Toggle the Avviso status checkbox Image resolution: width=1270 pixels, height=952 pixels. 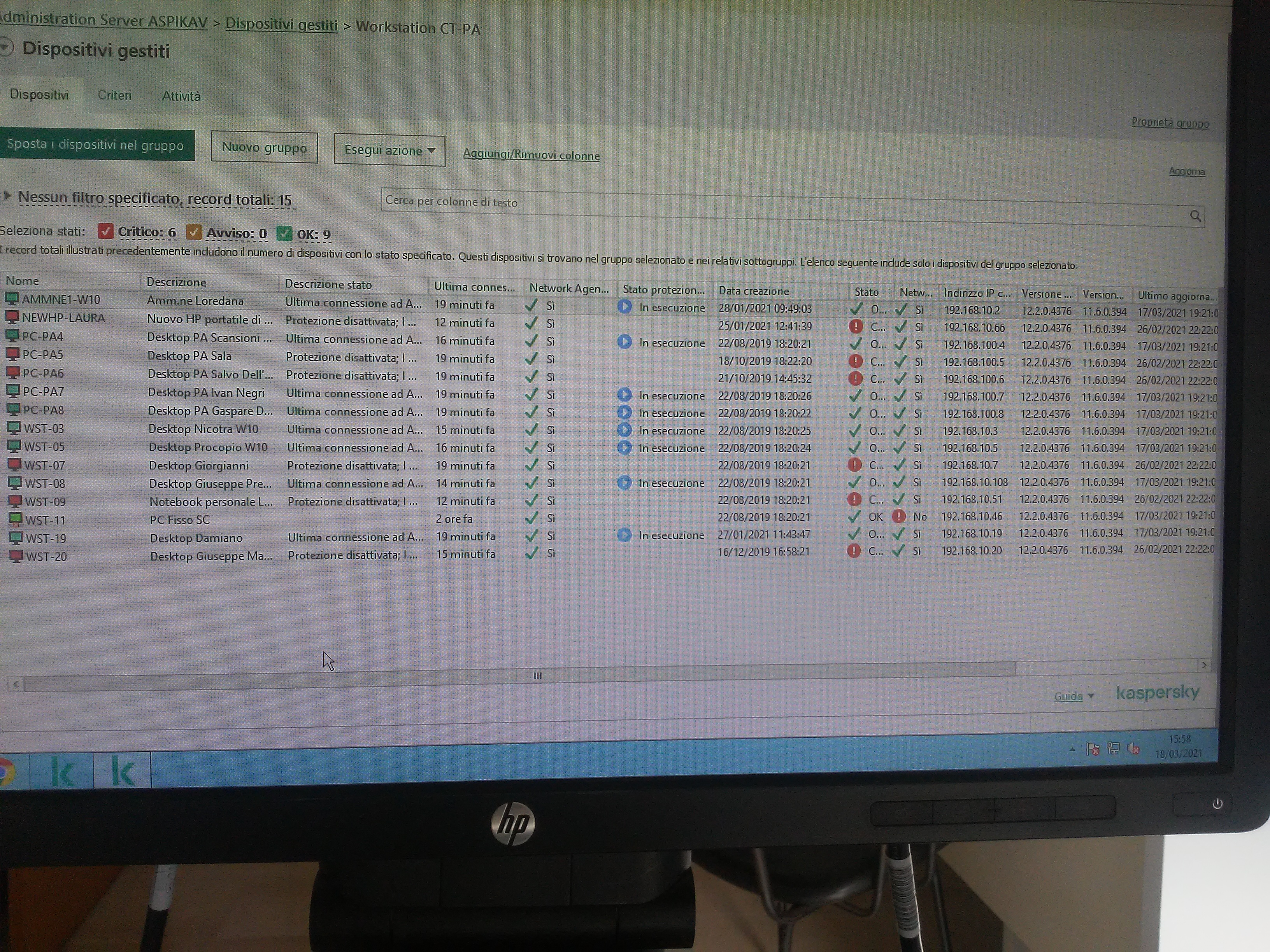point(193,233)
